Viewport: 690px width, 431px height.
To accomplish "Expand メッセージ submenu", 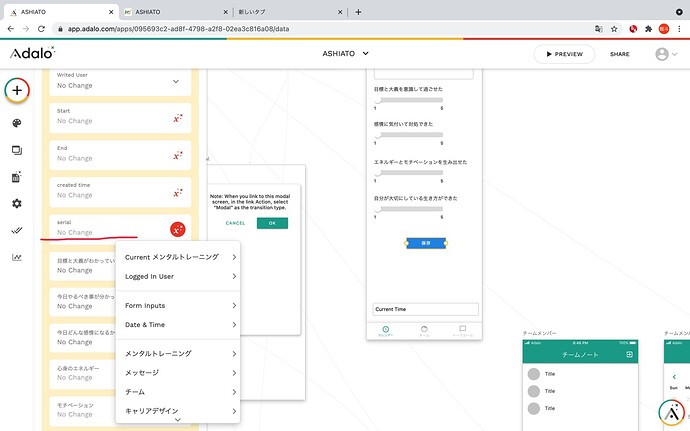I will (180, 373).
